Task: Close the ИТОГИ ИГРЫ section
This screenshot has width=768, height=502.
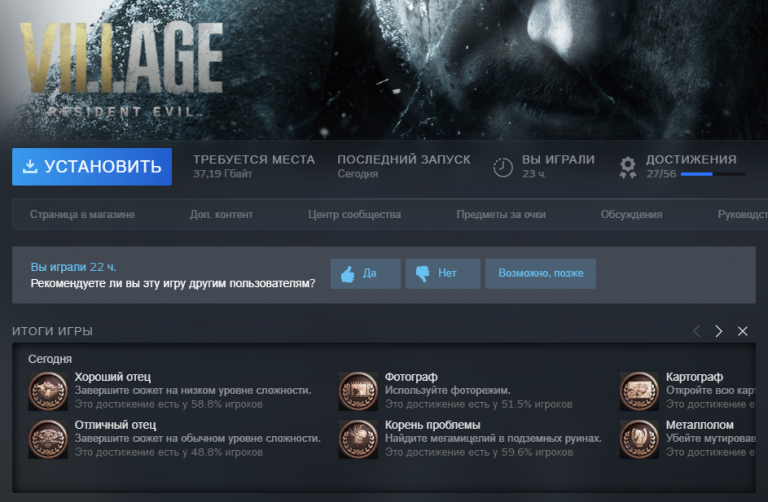Action: [743, 332]
